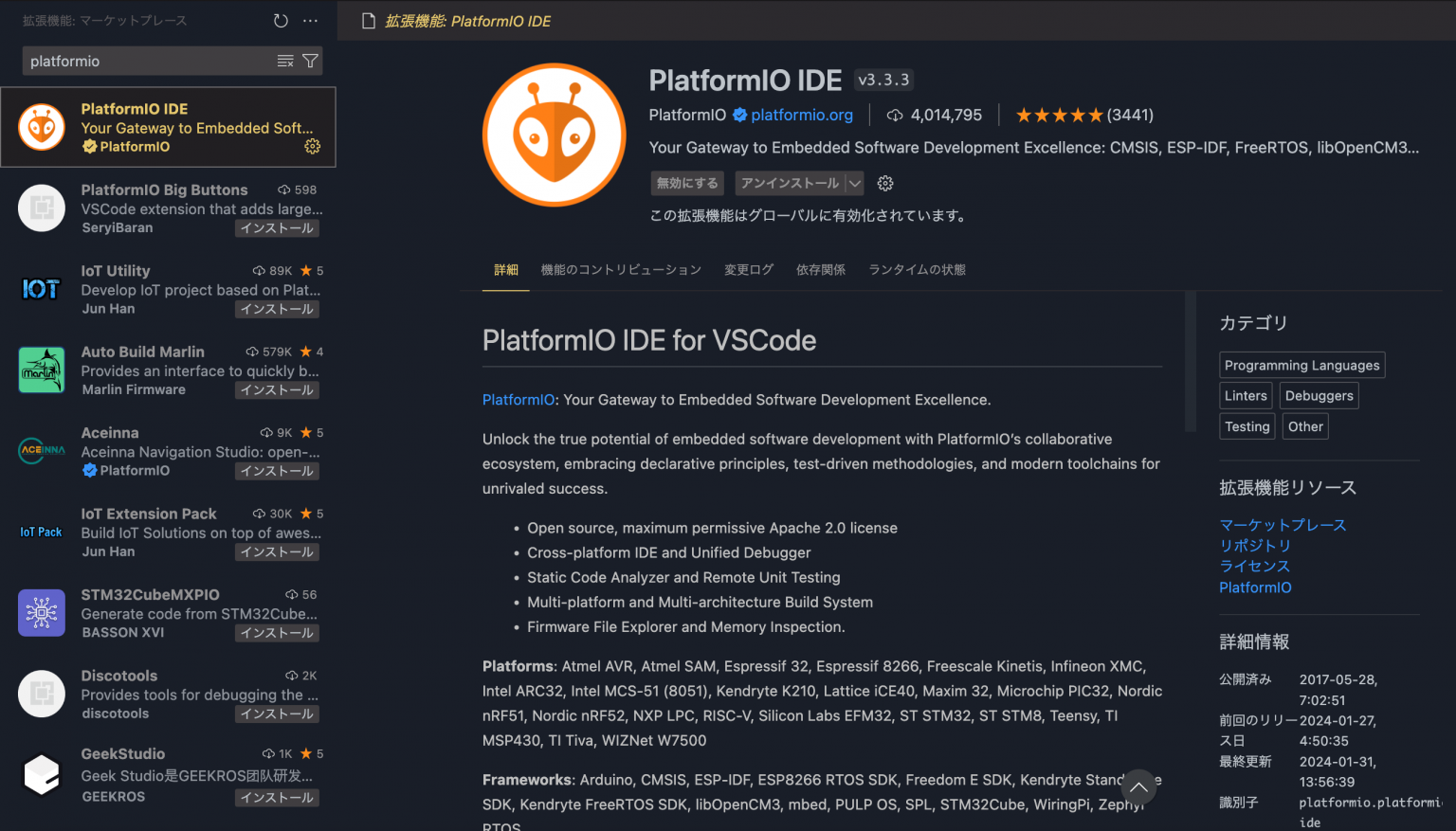
Task: Open gear settings on PlatformIO IDE list item
Action: pos(313,147)
